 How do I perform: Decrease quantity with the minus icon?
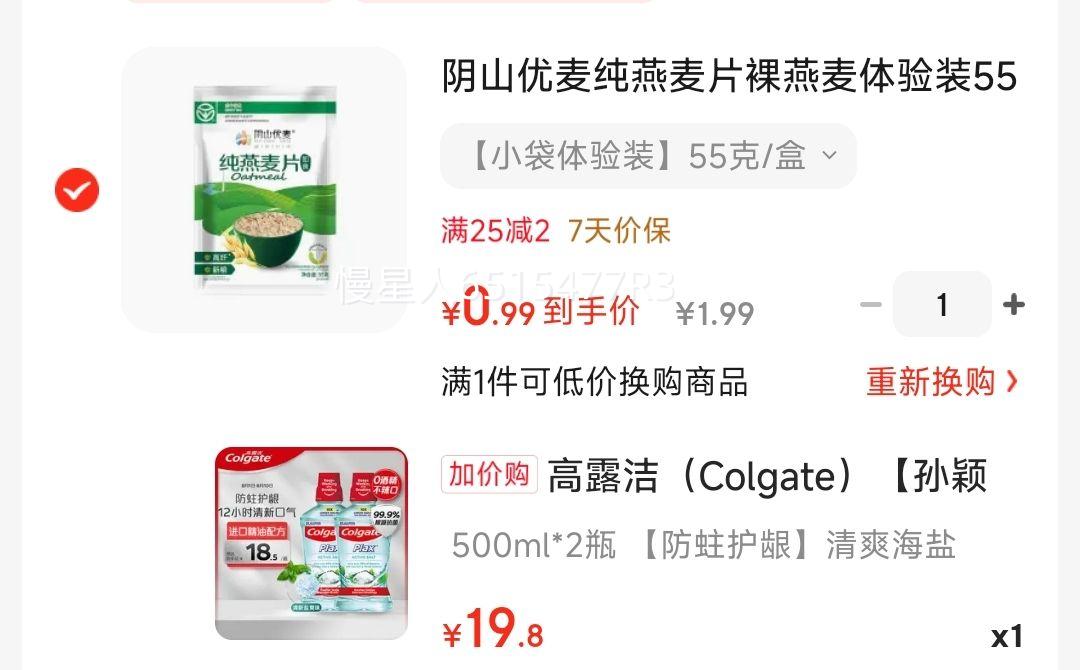pyautogui.click(x=871, y=304)
